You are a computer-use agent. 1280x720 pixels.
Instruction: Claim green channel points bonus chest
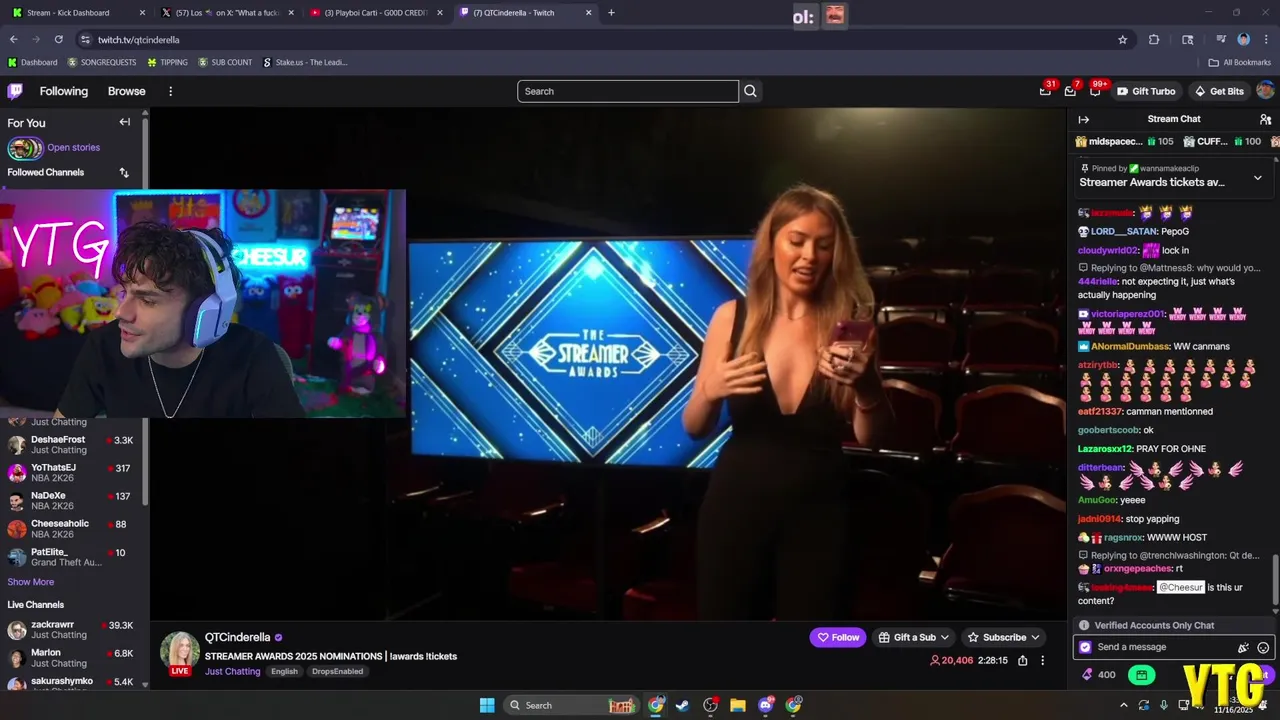point(1141,675)
